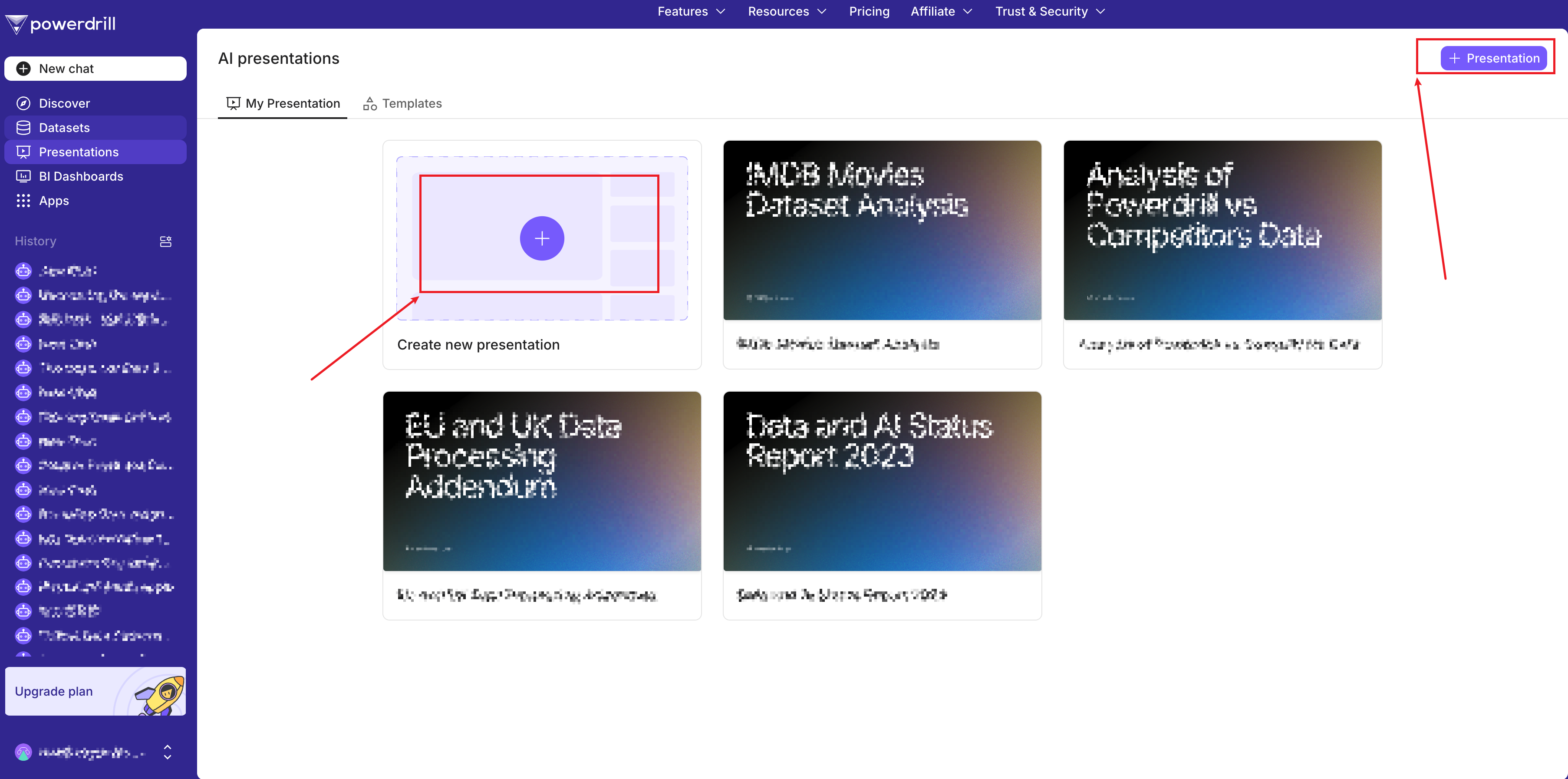Click the user avatar icon
1568x779 pixels.
tap(23, 752)
